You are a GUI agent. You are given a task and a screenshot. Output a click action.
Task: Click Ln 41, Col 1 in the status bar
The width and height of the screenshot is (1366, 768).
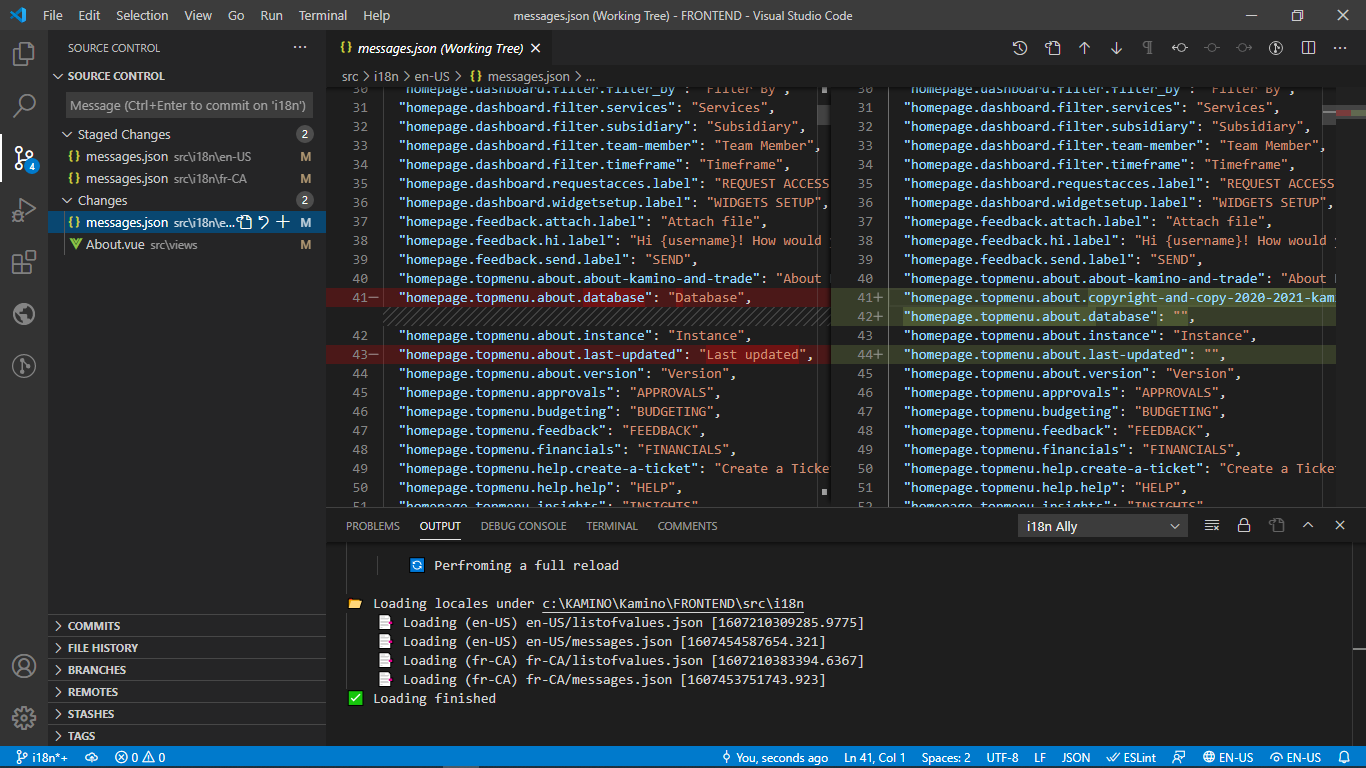[874, 757]
